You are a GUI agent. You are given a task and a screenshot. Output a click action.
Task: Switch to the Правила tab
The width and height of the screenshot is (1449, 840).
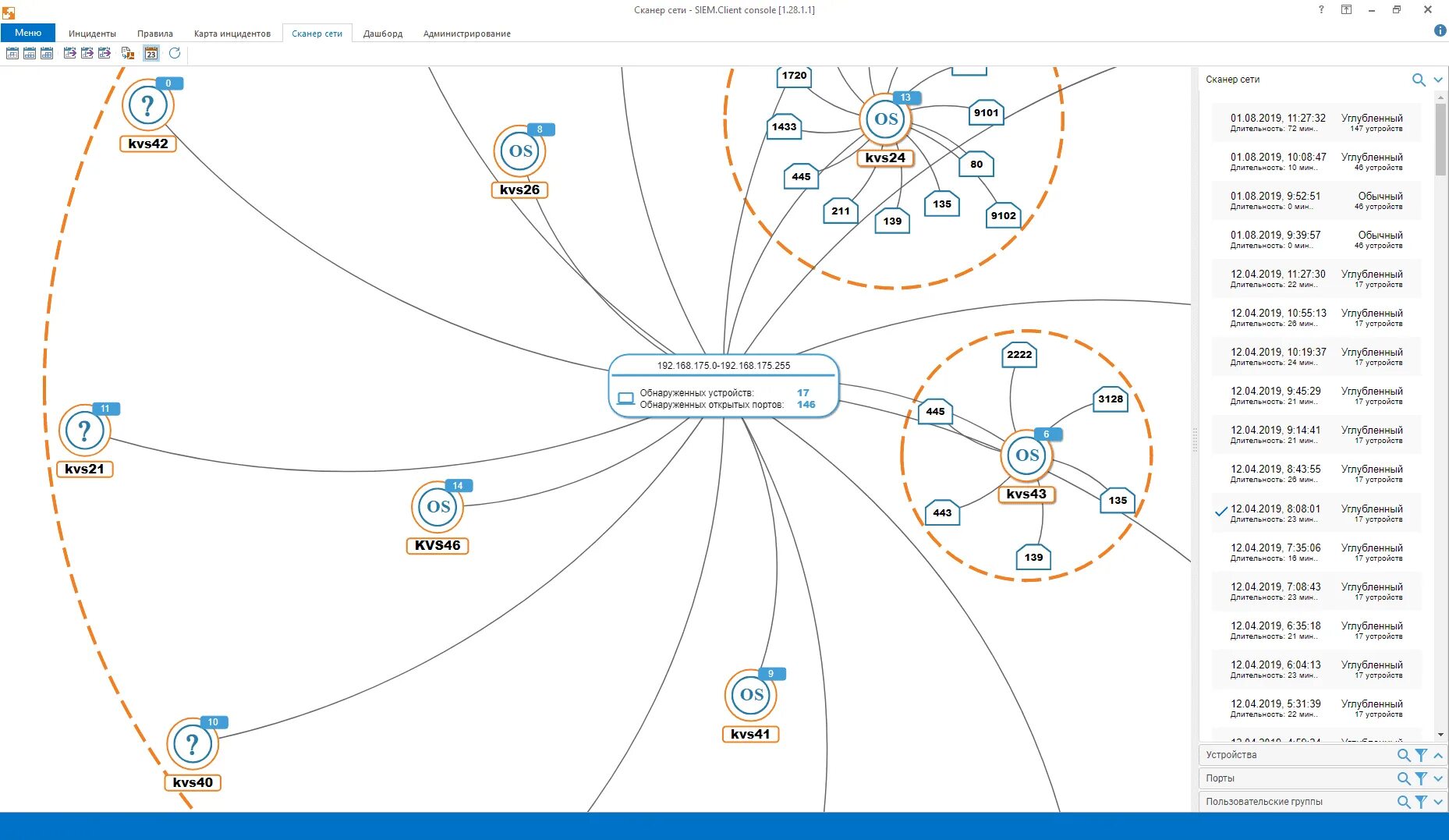point(155,34)
